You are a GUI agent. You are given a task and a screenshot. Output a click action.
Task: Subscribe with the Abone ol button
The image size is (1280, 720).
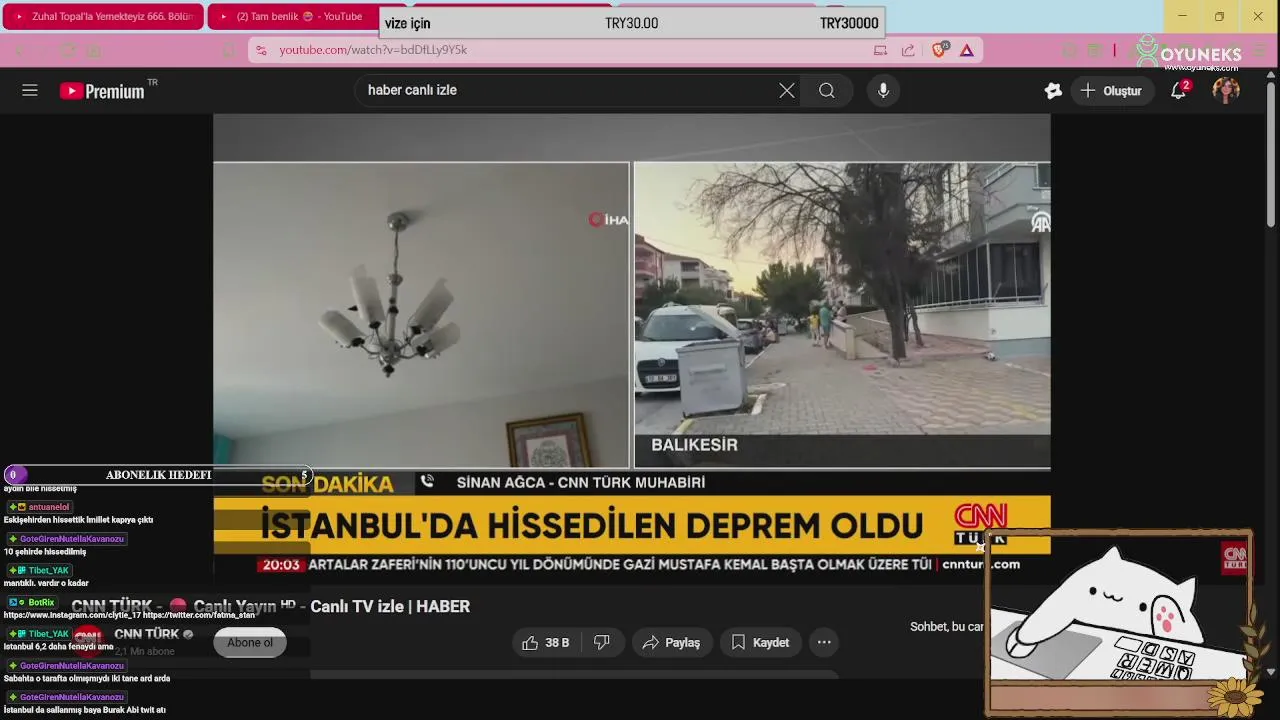tap(250, 643)
